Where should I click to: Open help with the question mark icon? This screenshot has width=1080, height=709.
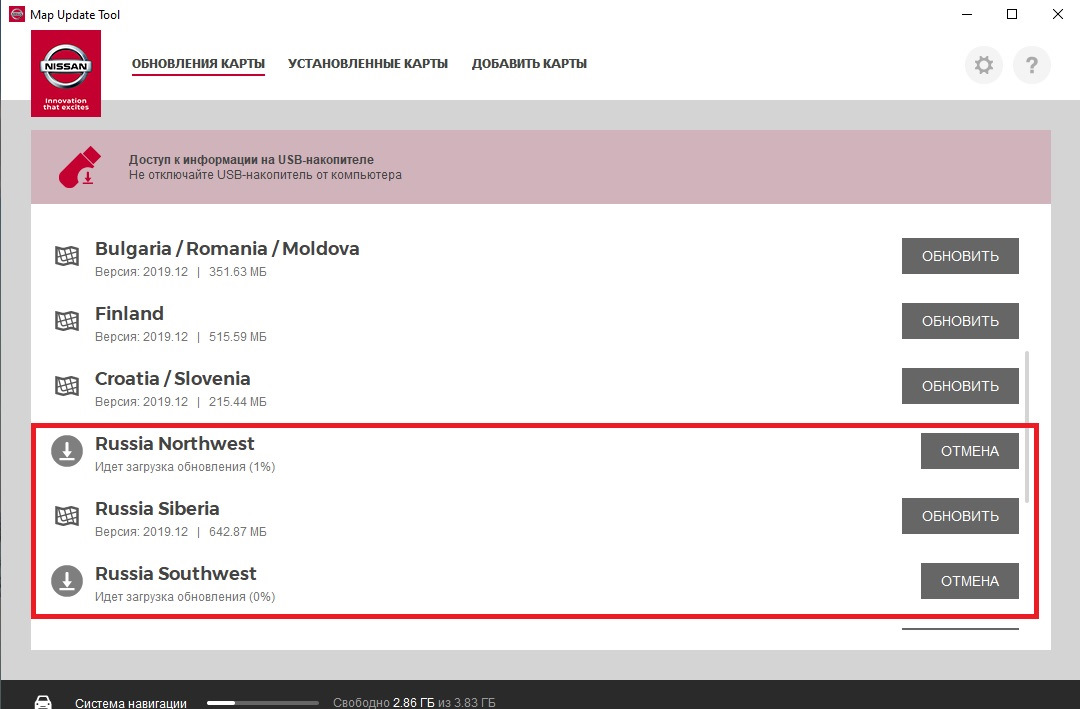[x=1032, y=65]
